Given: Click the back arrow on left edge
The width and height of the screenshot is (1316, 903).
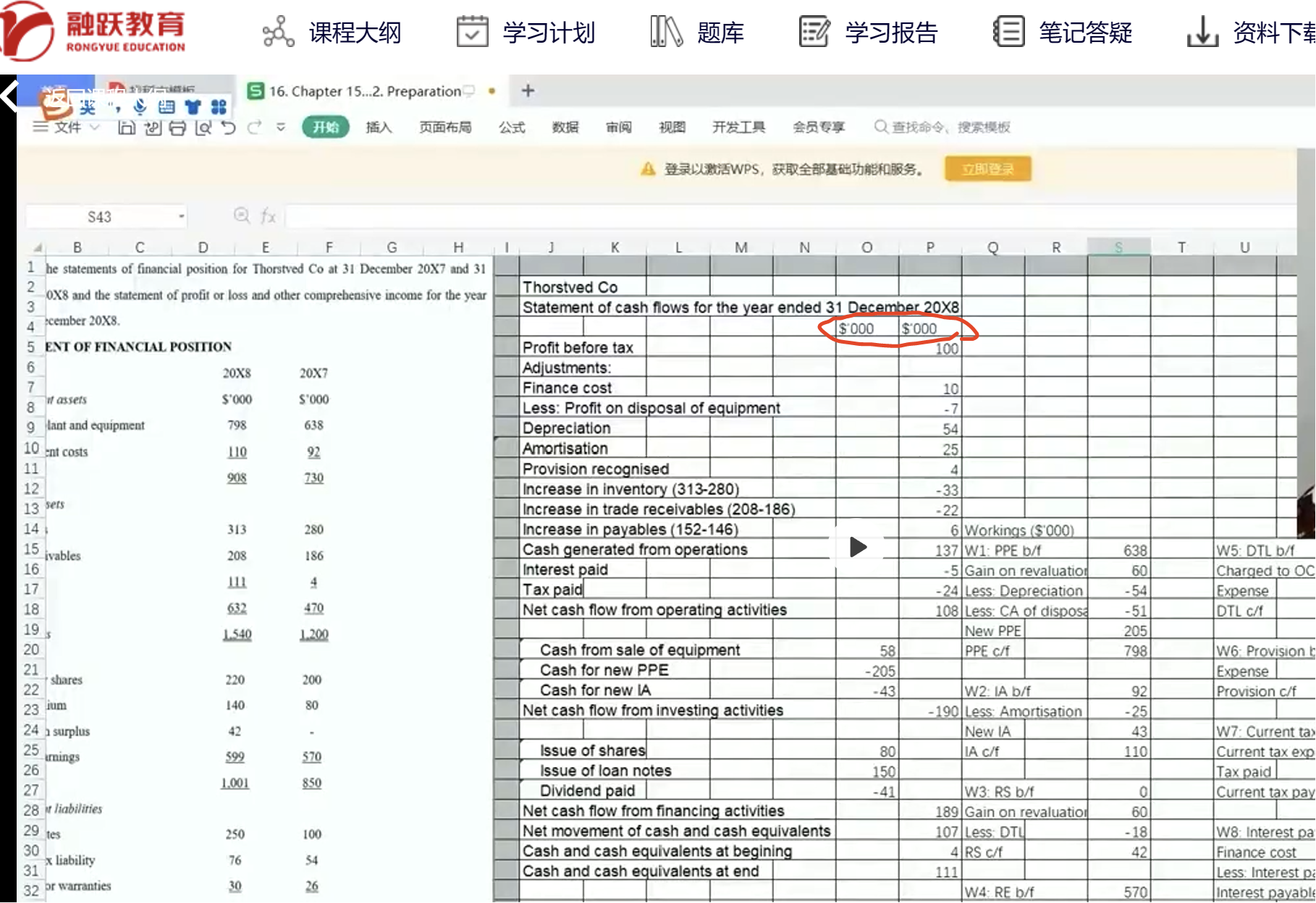Looking at the screenshot, I should [9, 96].
